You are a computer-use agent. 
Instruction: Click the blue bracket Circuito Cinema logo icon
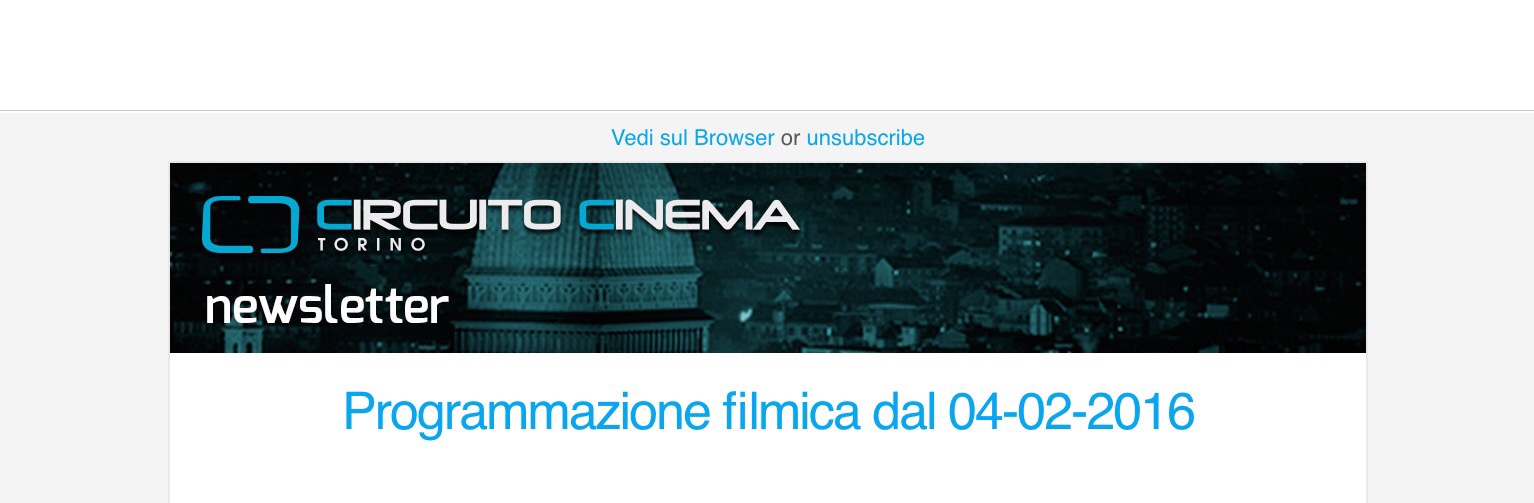coord(250,224)
